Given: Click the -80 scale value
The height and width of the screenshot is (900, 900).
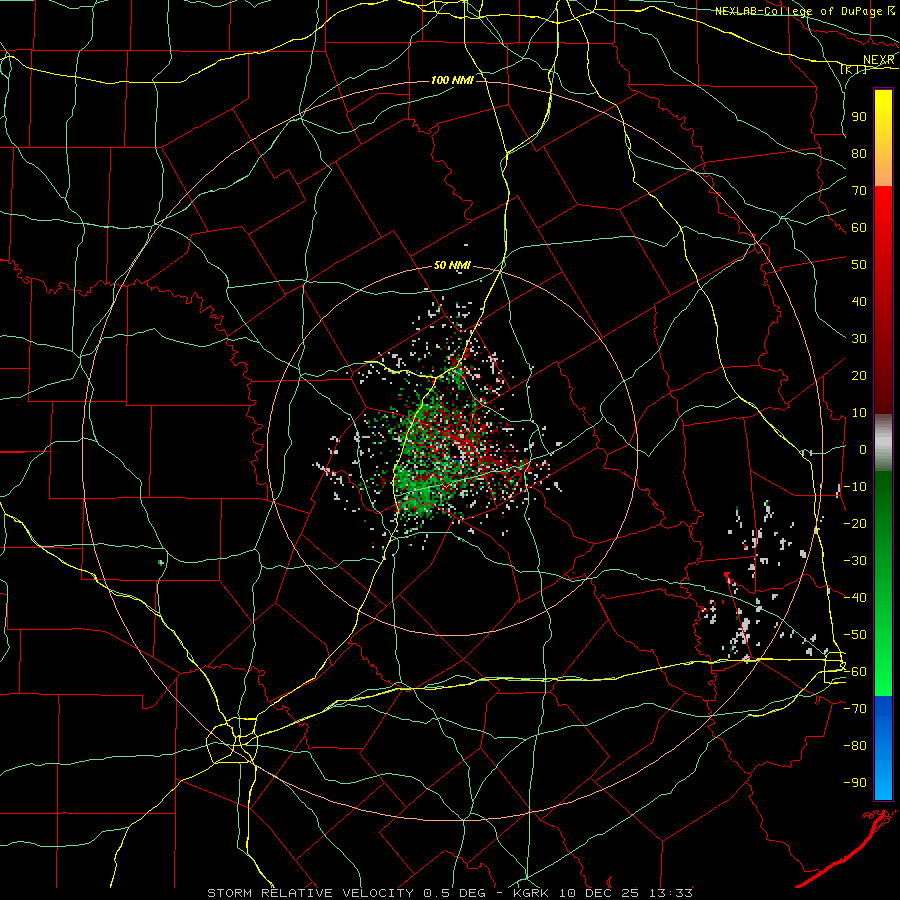Looking at the screenshot, I should click(x=855, y=746).
